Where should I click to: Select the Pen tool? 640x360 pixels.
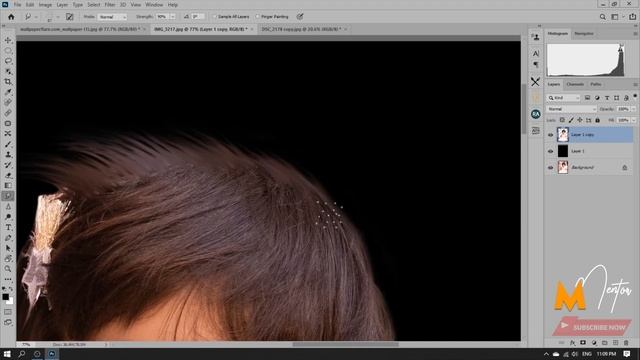(8, 238)
